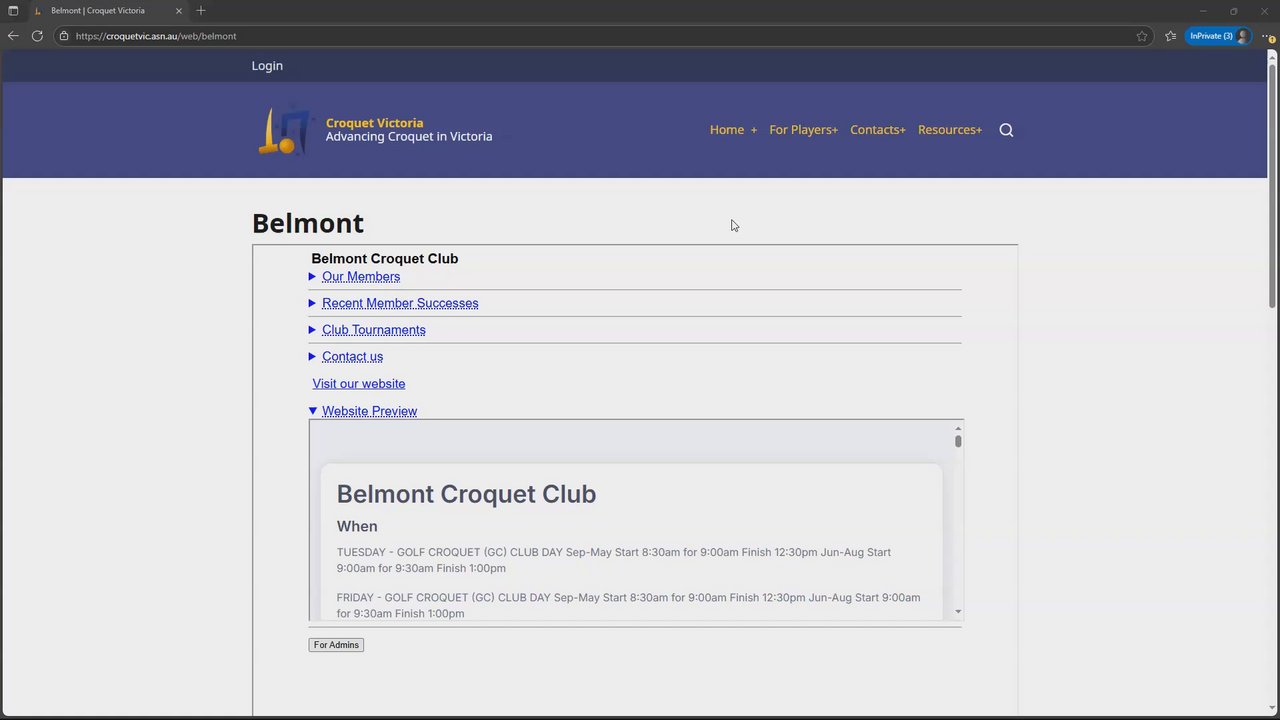The image size is (1280, 720).
Task: Click the preview pane scroll-up arrow
Action: [x=958, y=429]
